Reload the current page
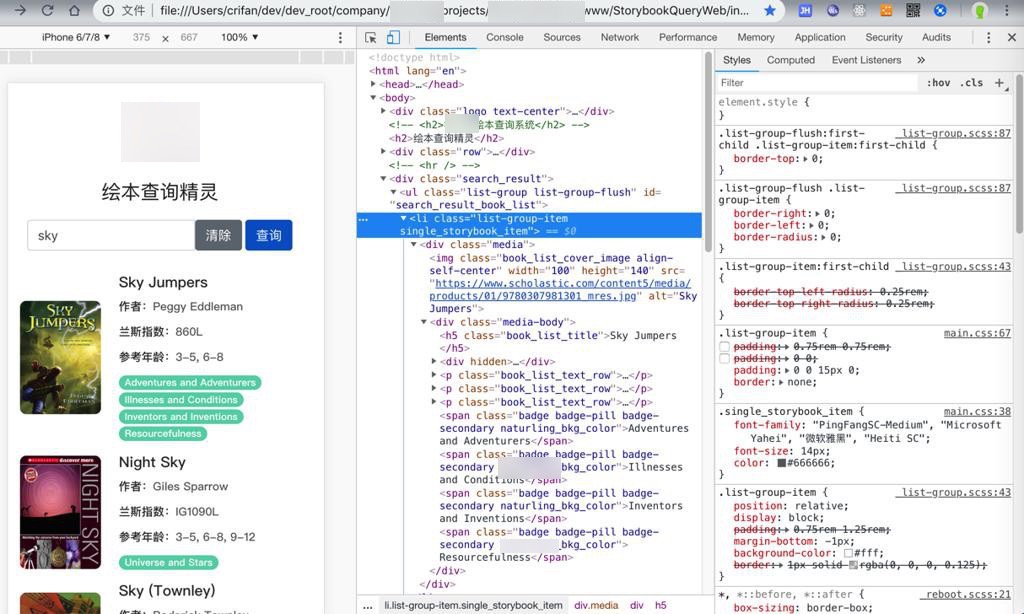 pyautogui.click(x=47, y=10)
